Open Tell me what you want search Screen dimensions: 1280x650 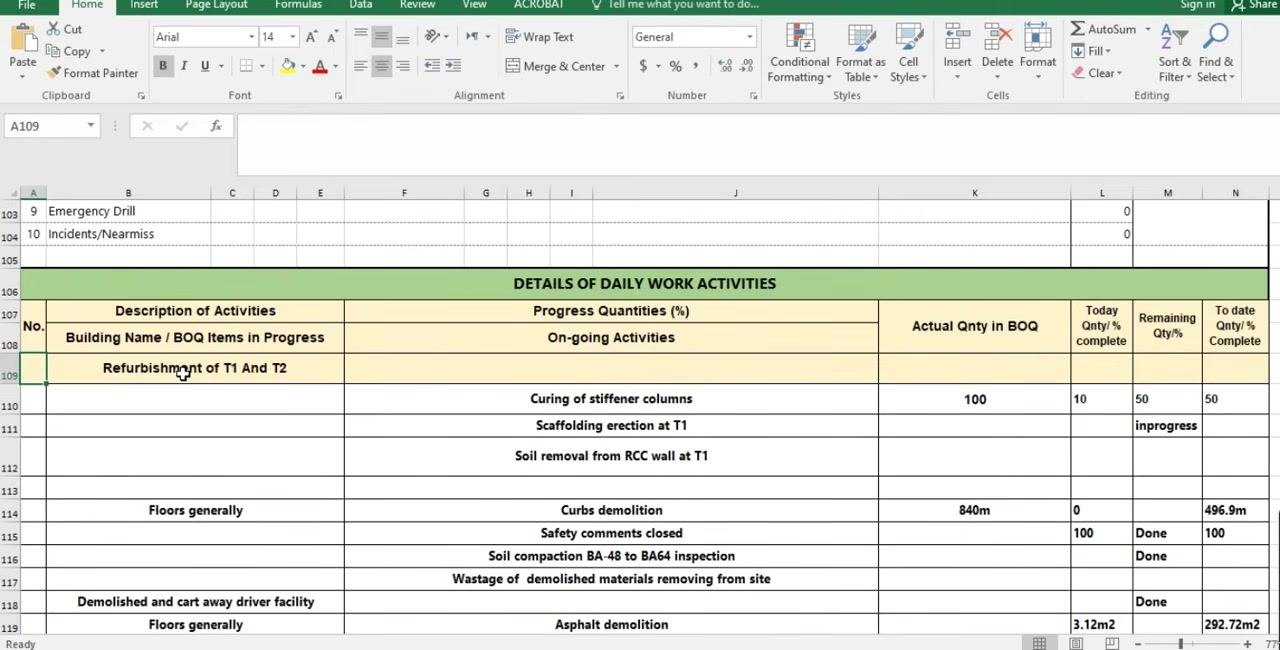675,5
